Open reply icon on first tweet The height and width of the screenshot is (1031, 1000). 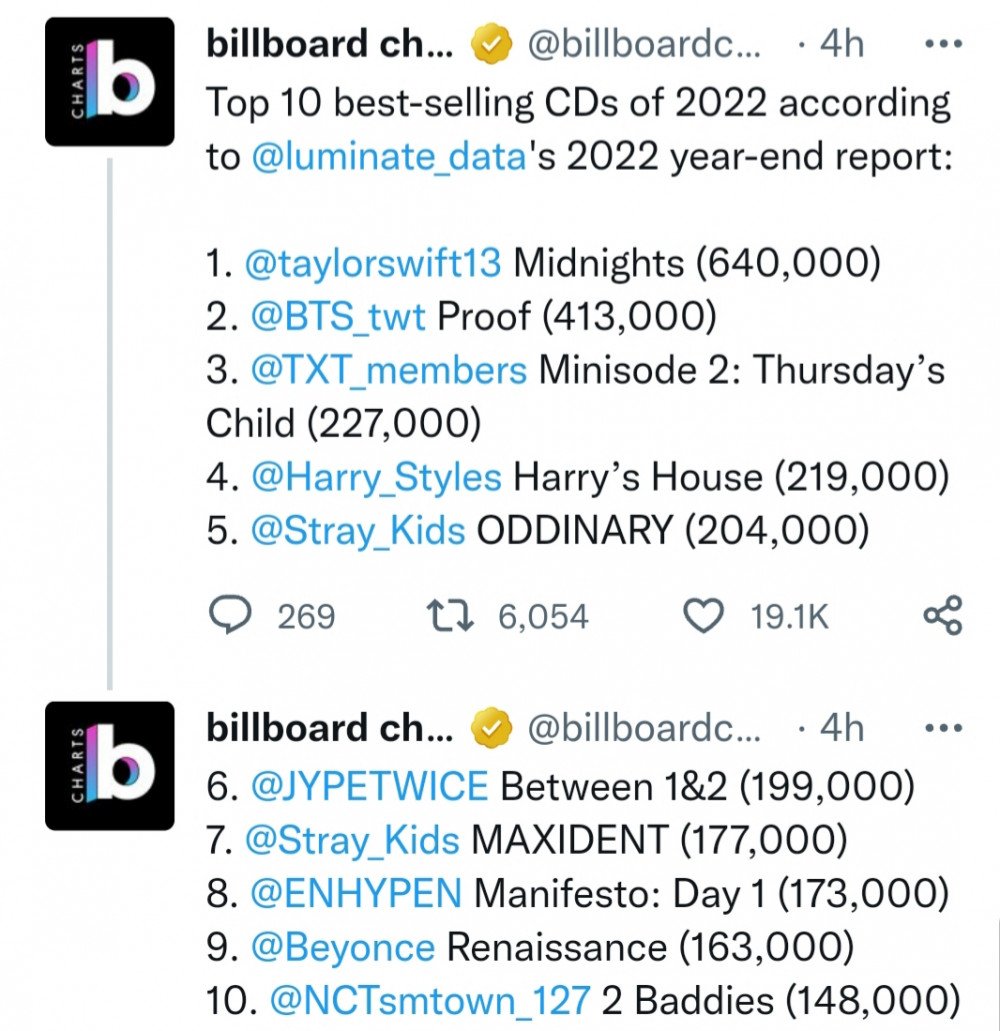point(229,615)
